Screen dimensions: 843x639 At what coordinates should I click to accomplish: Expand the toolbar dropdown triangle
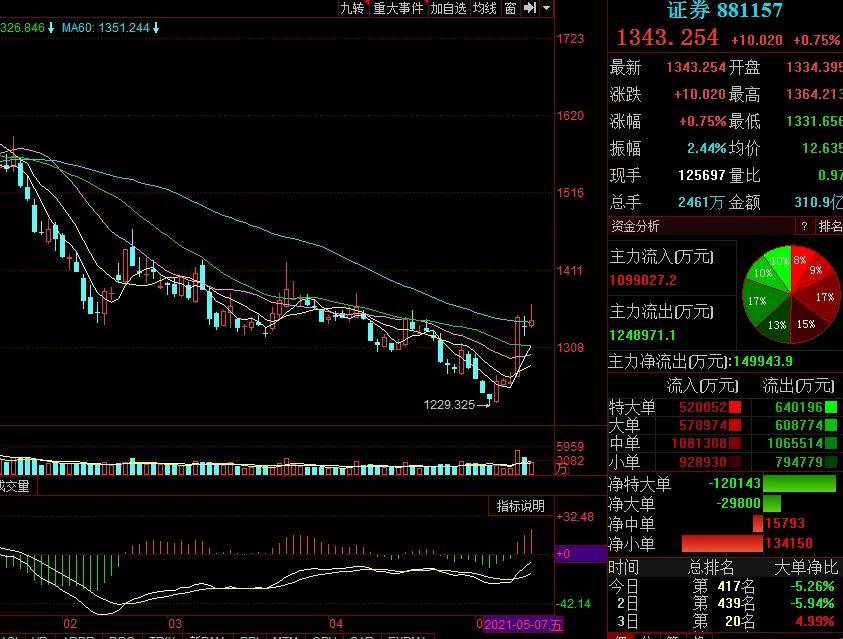pos(547,8)
